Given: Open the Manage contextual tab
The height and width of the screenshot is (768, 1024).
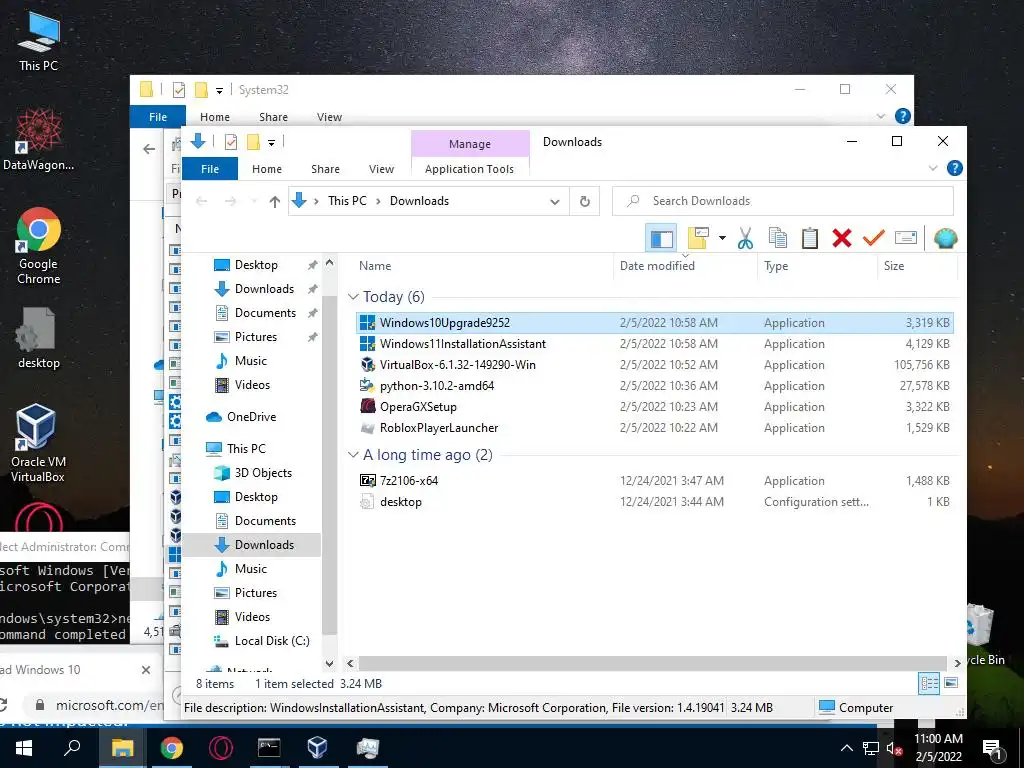Looking at the screenshot, I should (470, 144).
